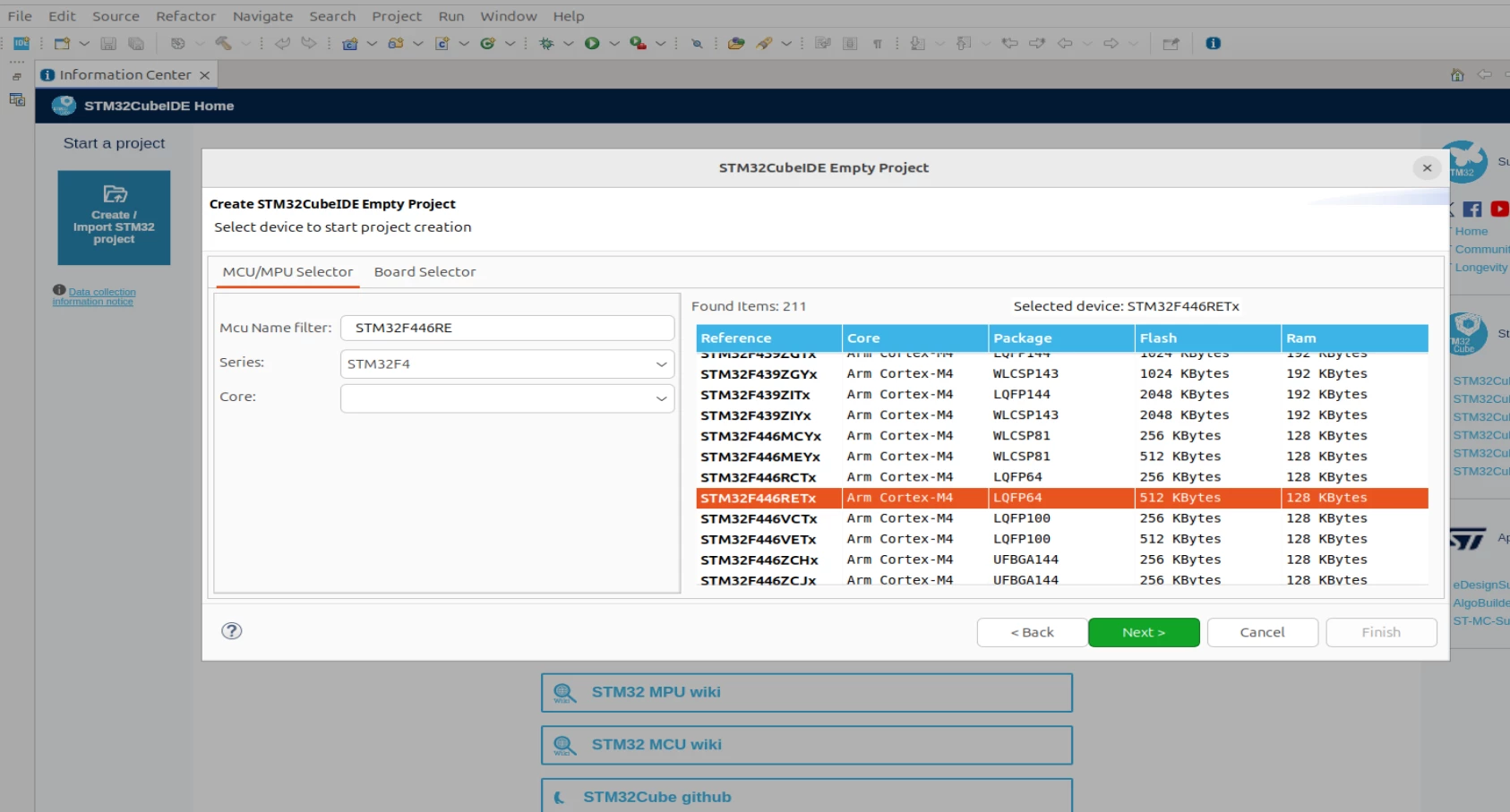Open the STM32Cube github link
Viewport: 1510px width, 812px height.
[x=806, y=796]
